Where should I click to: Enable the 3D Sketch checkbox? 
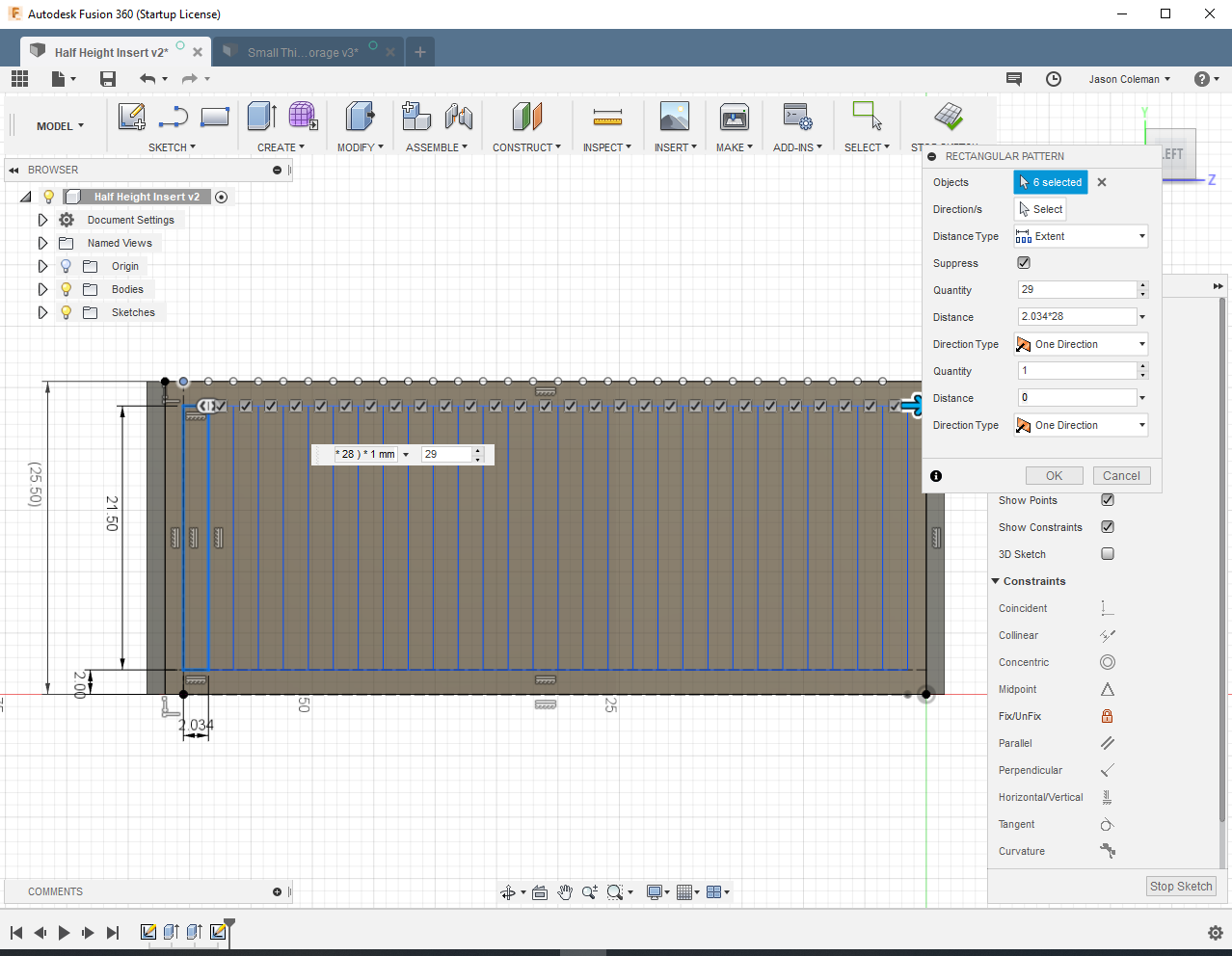pos(1107,553)
